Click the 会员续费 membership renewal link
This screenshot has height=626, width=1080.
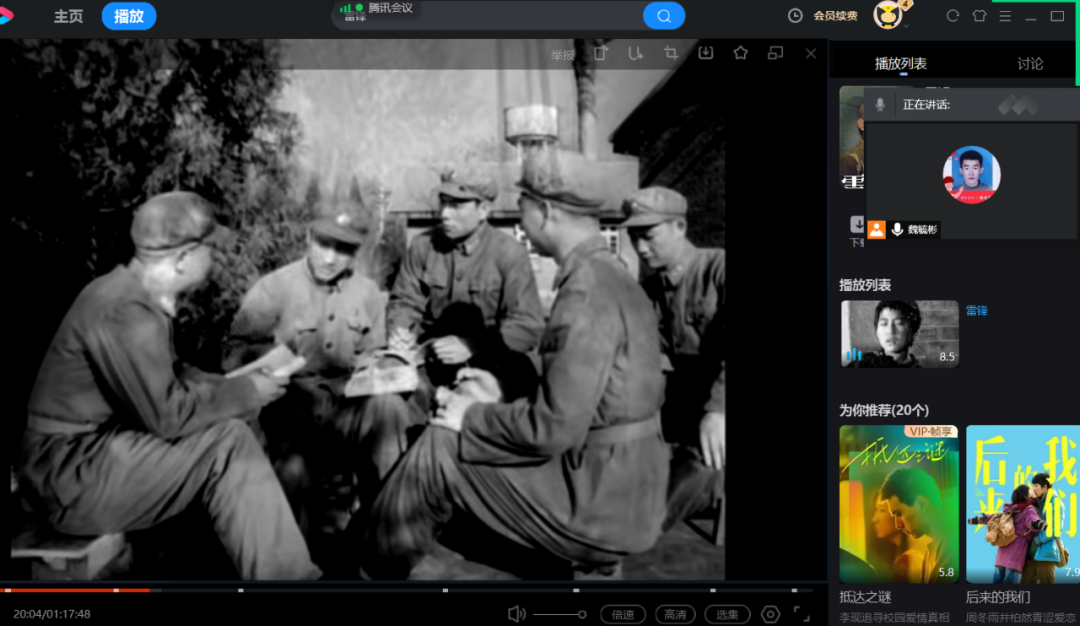(x=835, y=16)
